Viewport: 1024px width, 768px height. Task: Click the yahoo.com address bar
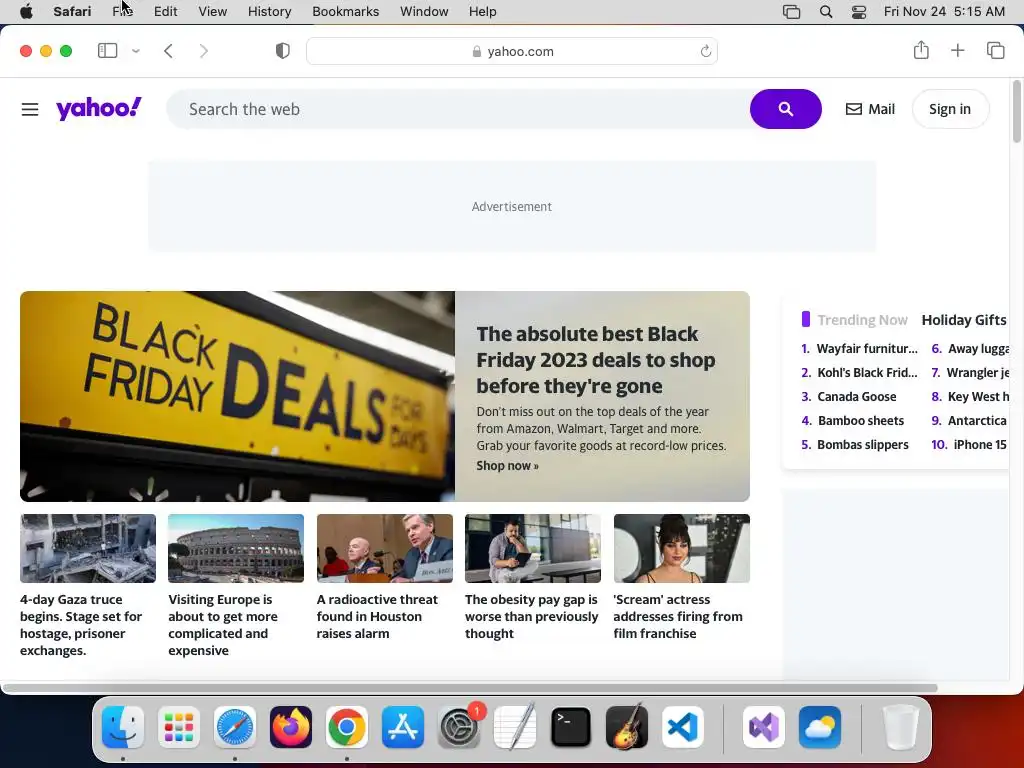point(512,51)
